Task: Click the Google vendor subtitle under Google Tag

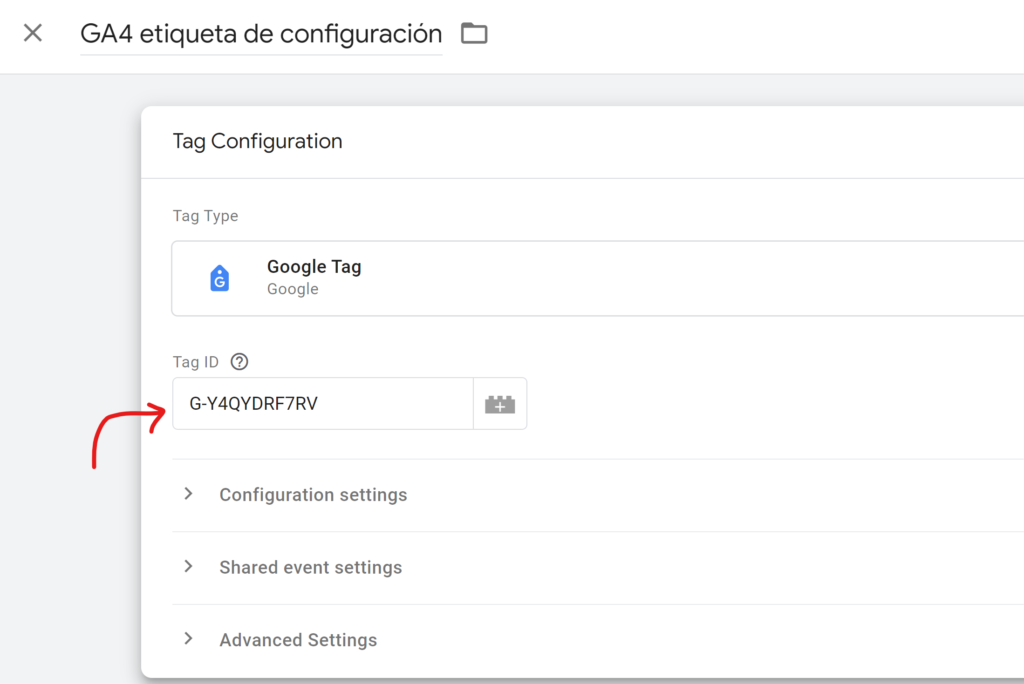Action: (293, 289)
